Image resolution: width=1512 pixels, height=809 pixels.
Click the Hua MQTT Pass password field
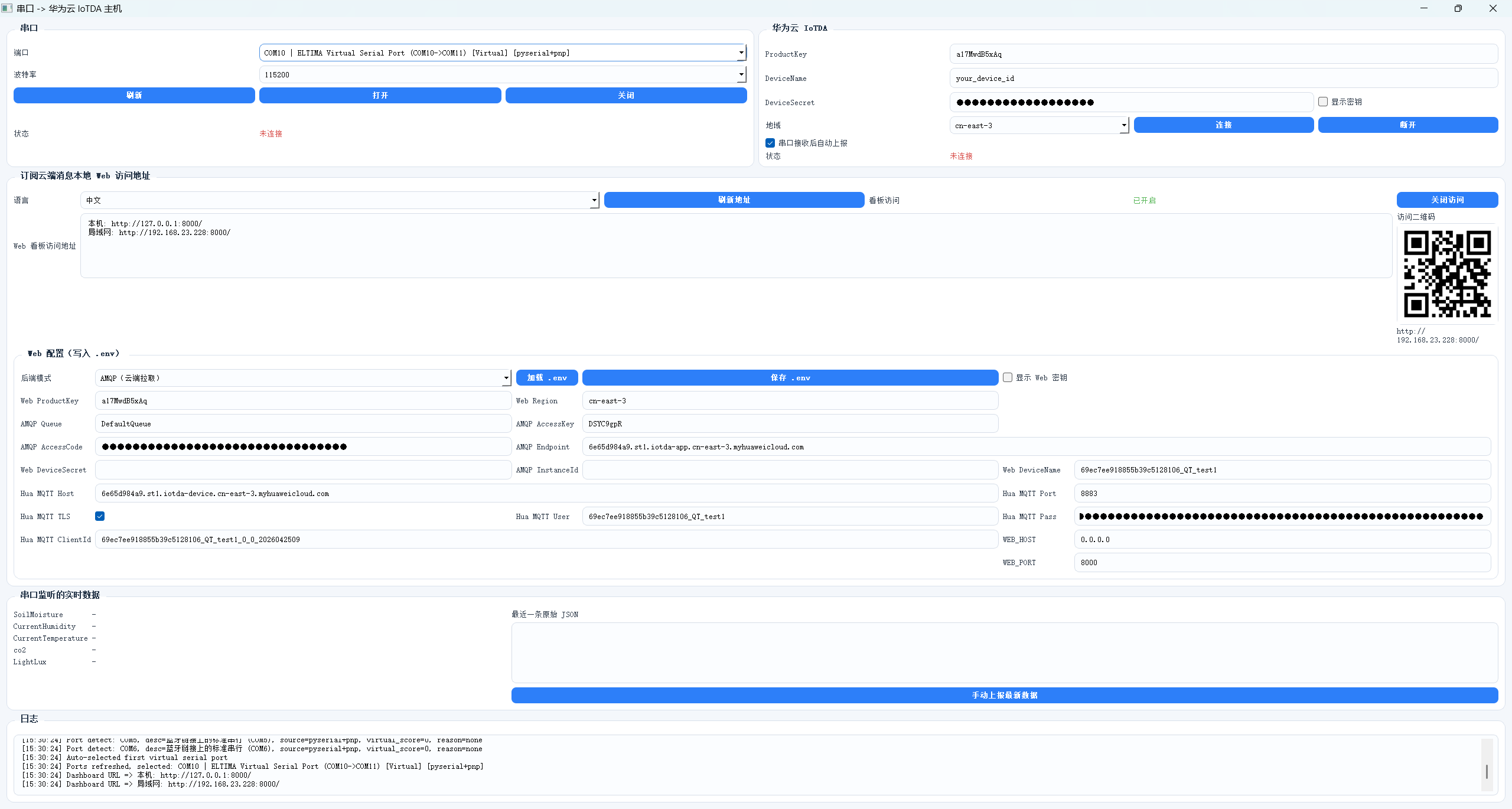pos(1283,516)
